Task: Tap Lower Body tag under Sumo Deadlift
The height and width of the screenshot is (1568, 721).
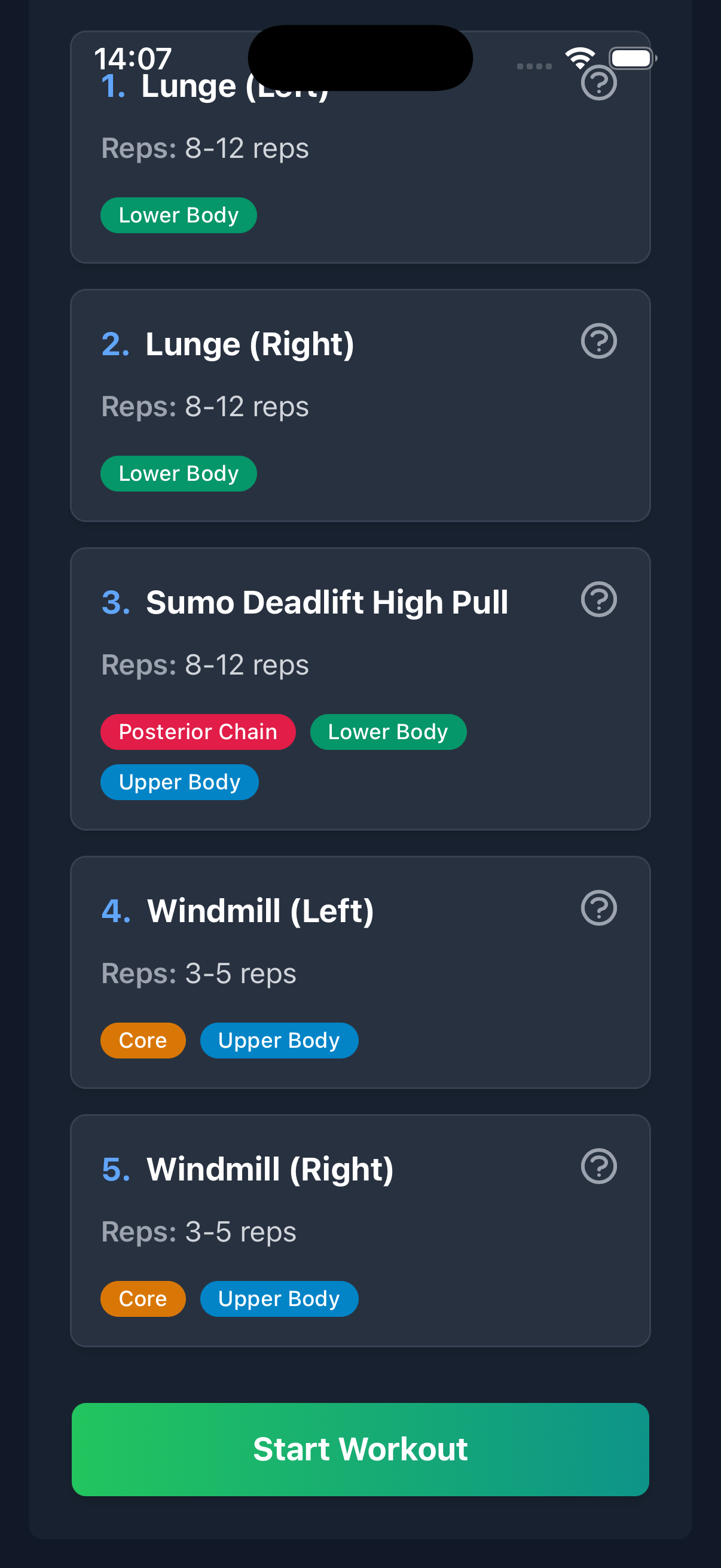Action: [x=387, y=731]
